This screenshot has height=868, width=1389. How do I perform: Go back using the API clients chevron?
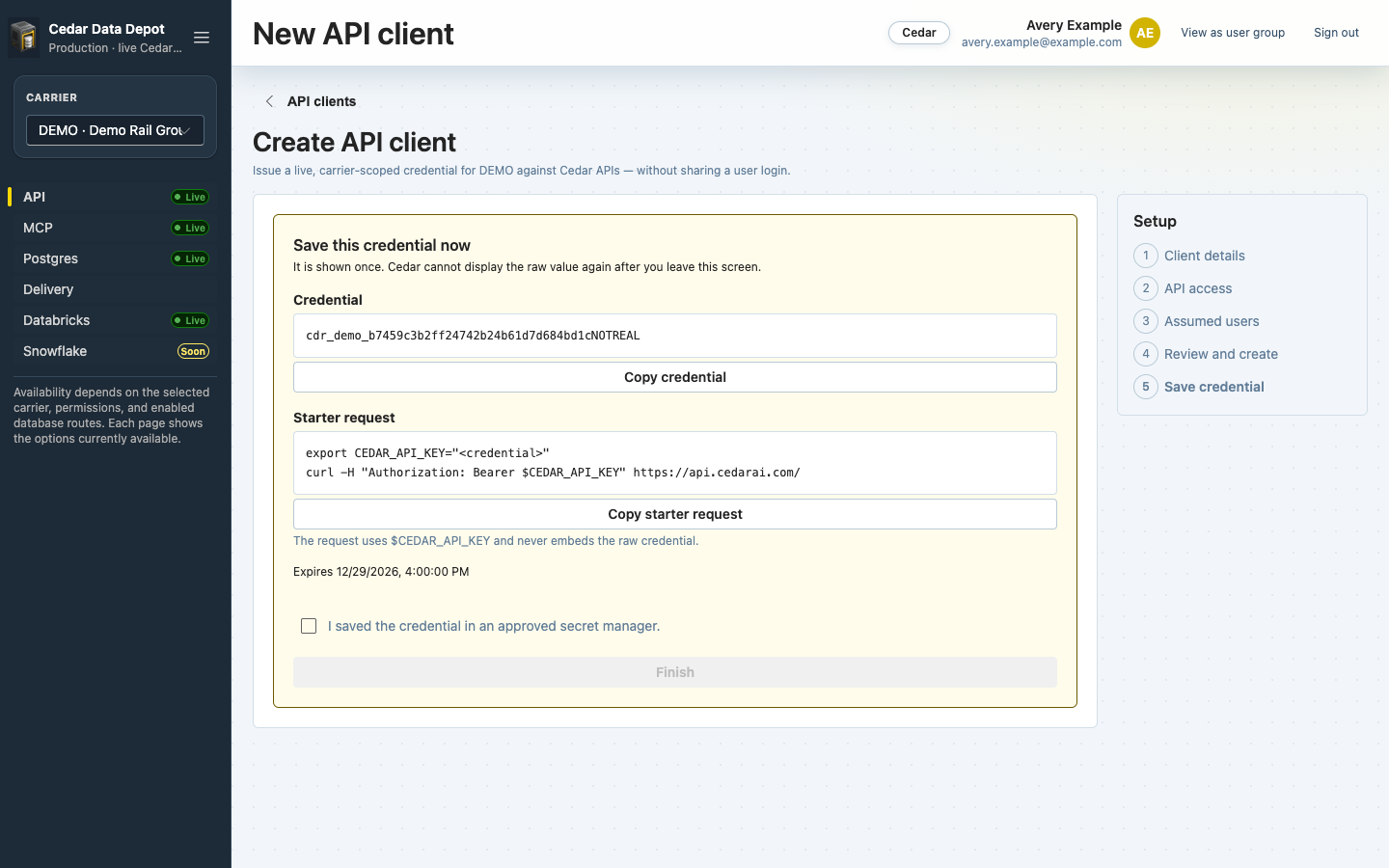point(269,101)
